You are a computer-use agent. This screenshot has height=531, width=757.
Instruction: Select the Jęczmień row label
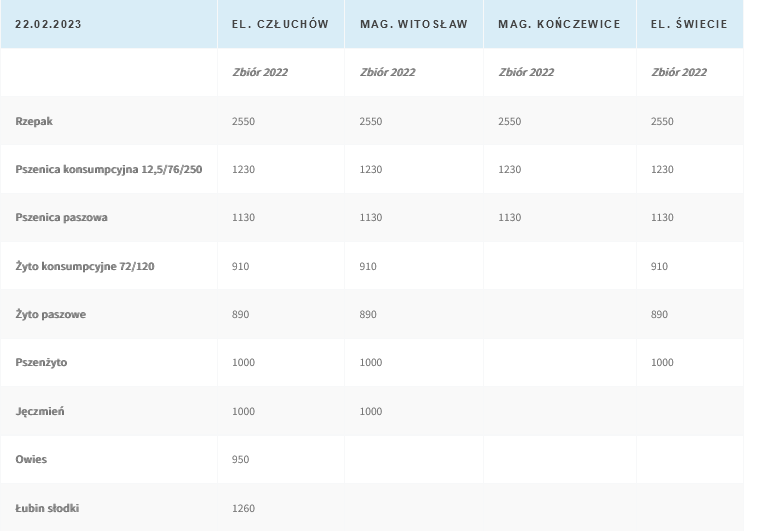tap(40, 411)
